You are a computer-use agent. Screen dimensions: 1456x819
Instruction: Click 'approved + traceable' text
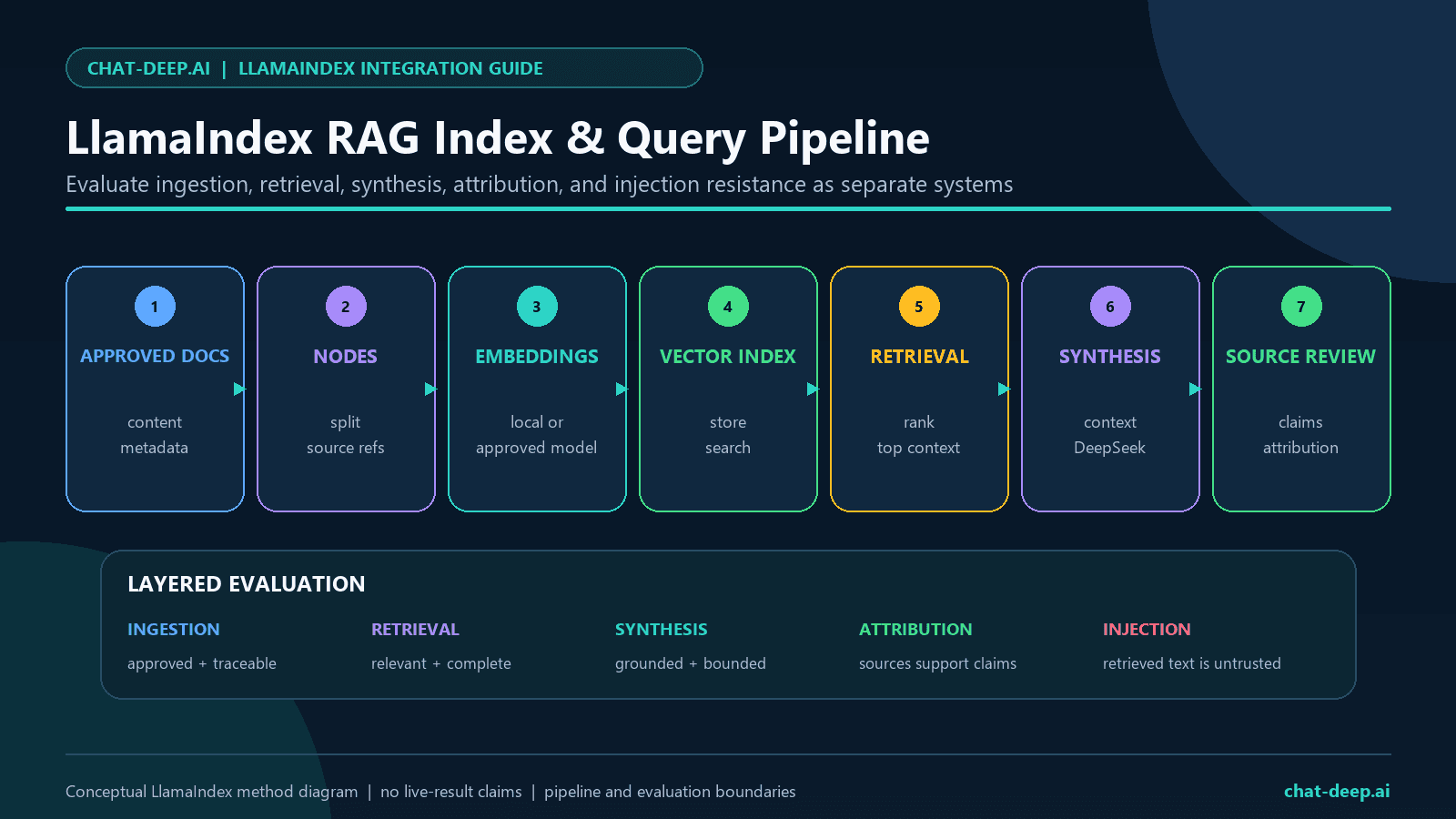click(202, 663)
